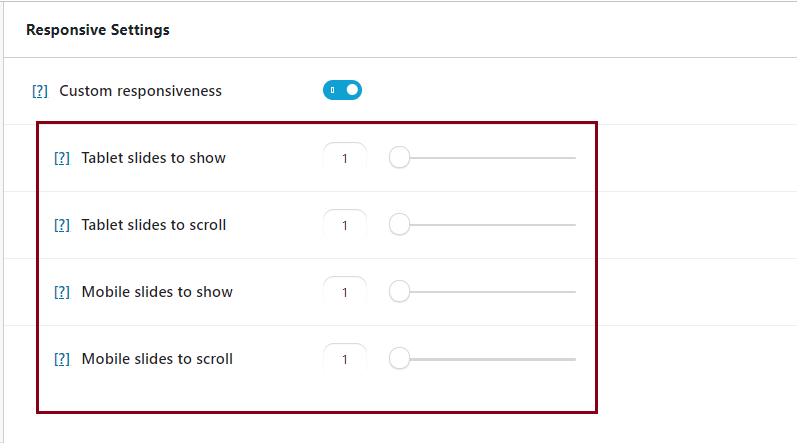Click the Mobile slides to show label

pyautogui.click(x=157, y=292)
